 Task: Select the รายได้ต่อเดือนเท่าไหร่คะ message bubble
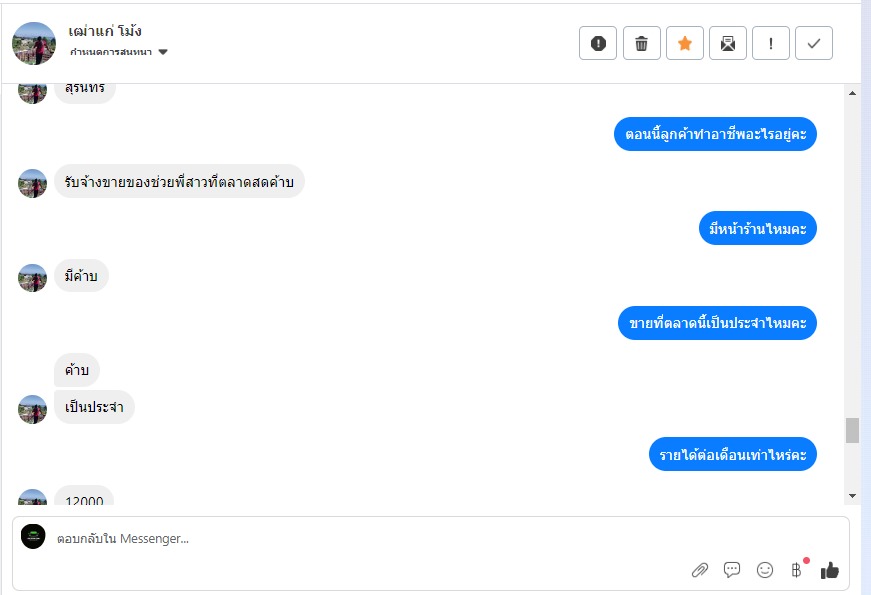point(733,454)
